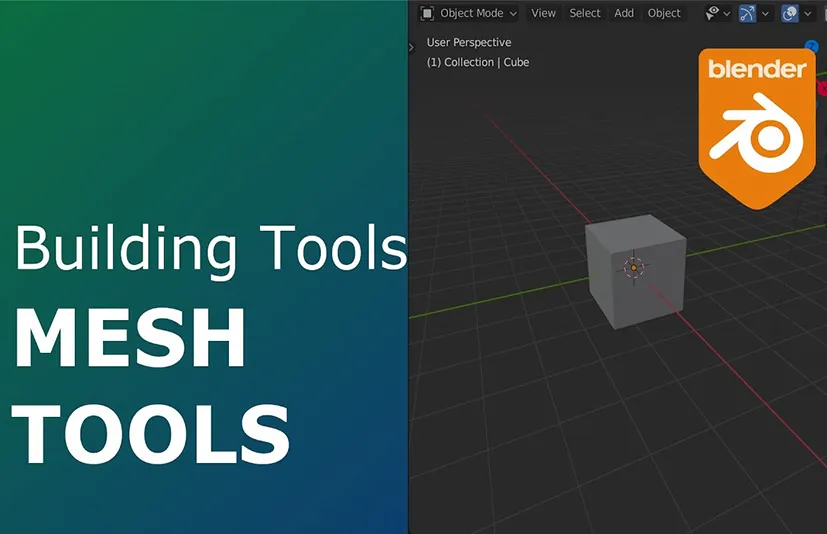Open the View menu in viewport header
The height and width of the screenshot is (534, 827).
543,13
